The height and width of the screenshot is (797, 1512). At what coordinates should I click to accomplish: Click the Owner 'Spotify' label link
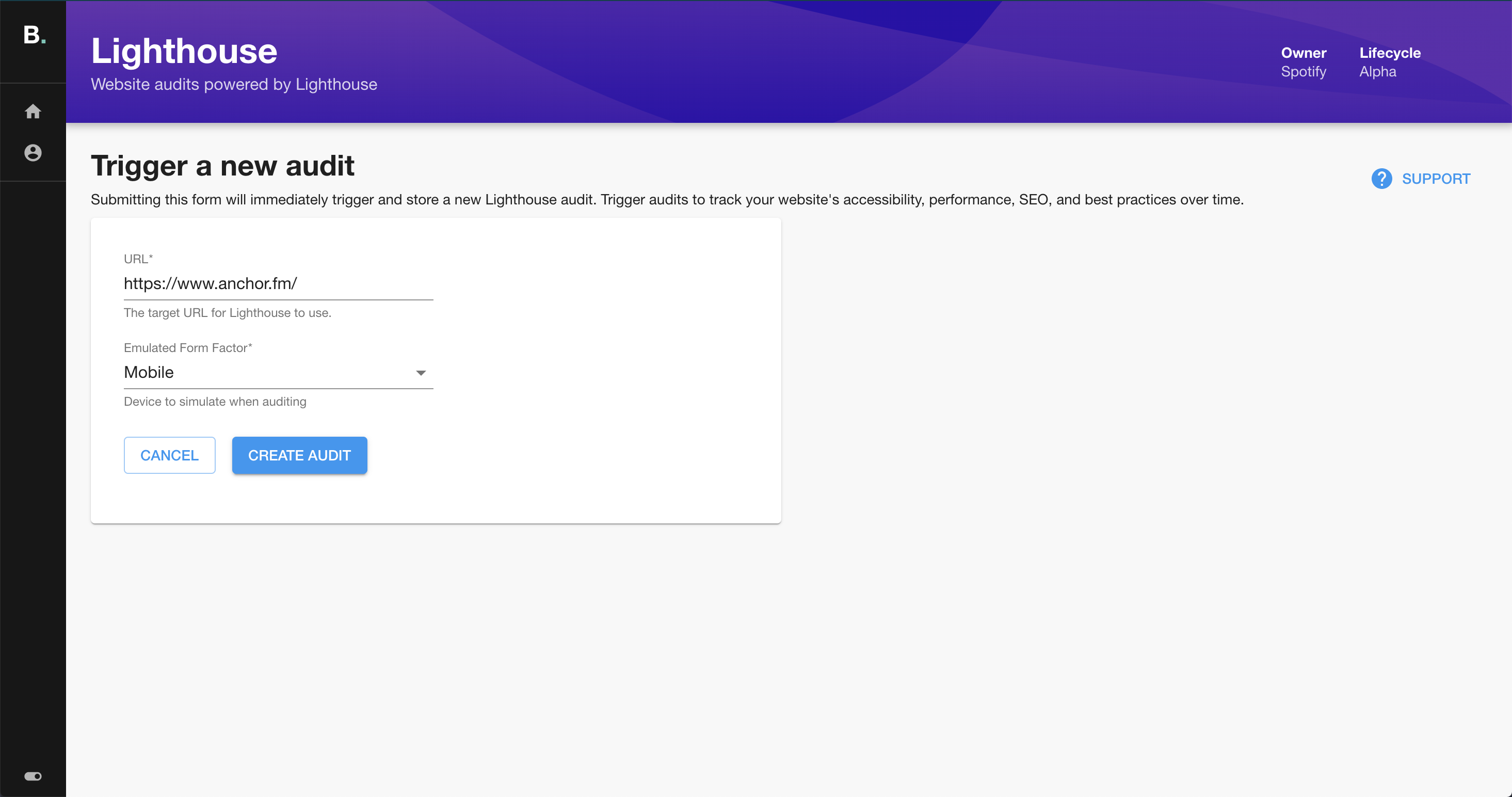pos(1304,72)
